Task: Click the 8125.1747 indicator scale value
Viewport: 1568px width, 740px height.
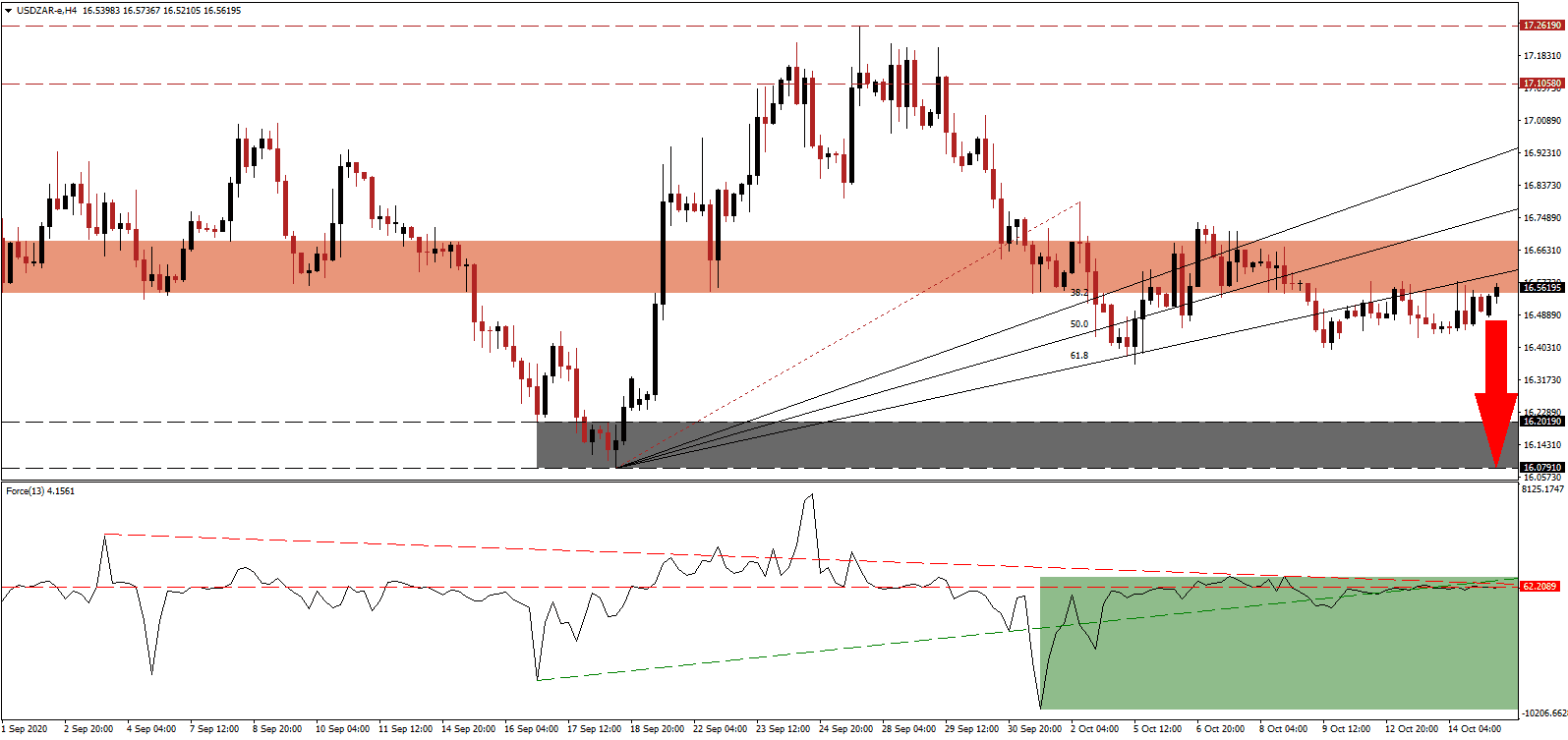Action: [x=1543, y=488]
